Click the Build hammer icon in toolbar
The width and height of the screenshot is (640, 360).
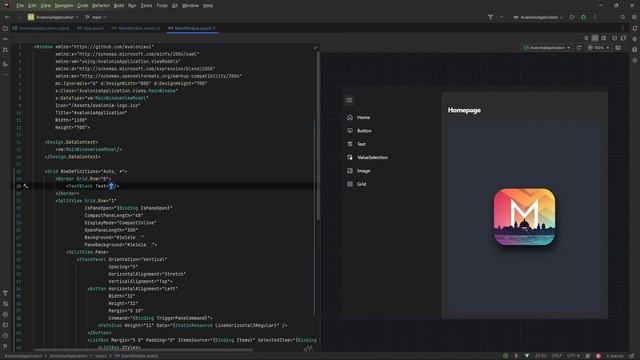point(490,17)
